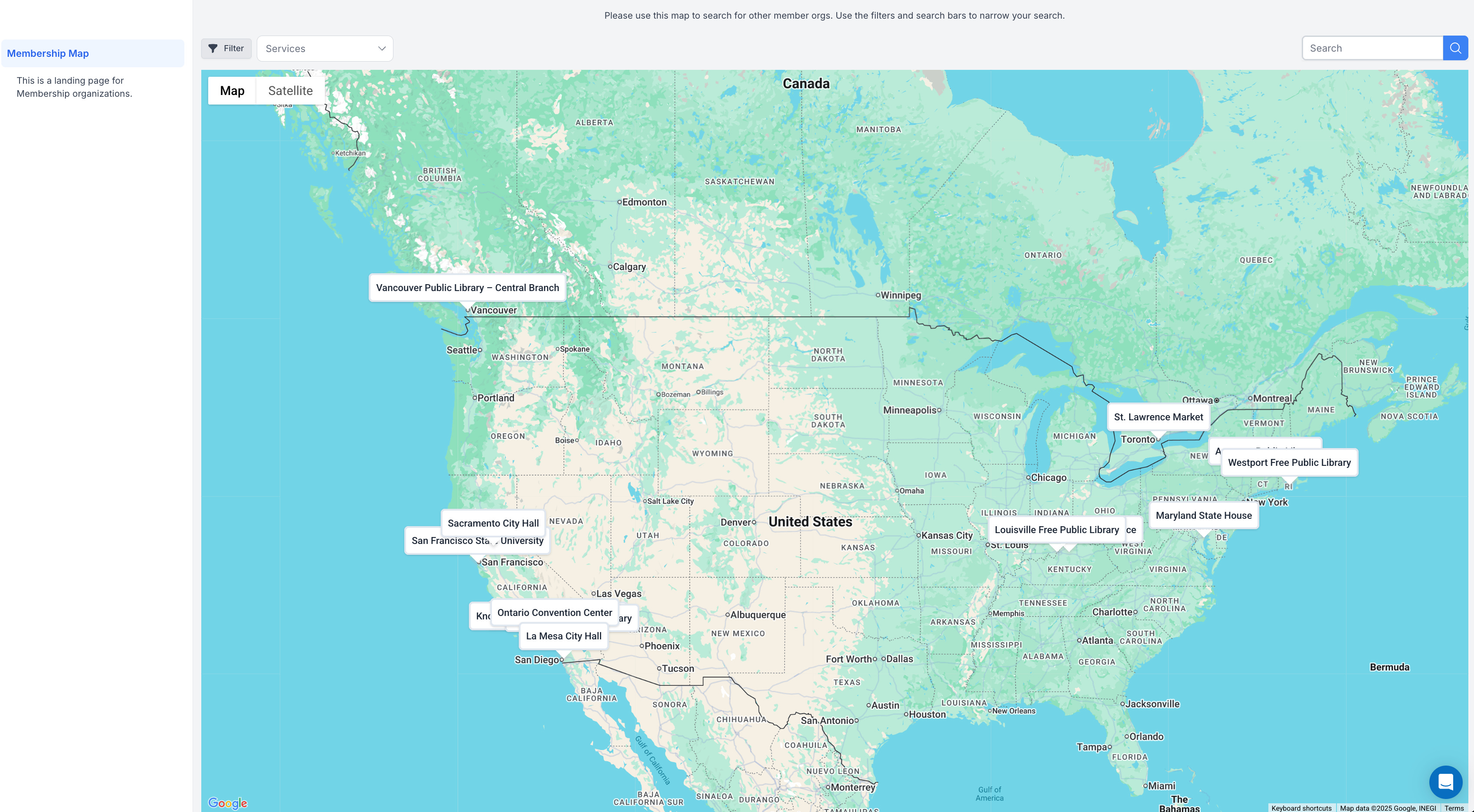Click the blue search magnifier button
The height and width of the screenshot is (812, 1474).
(x=1455, y=48)
